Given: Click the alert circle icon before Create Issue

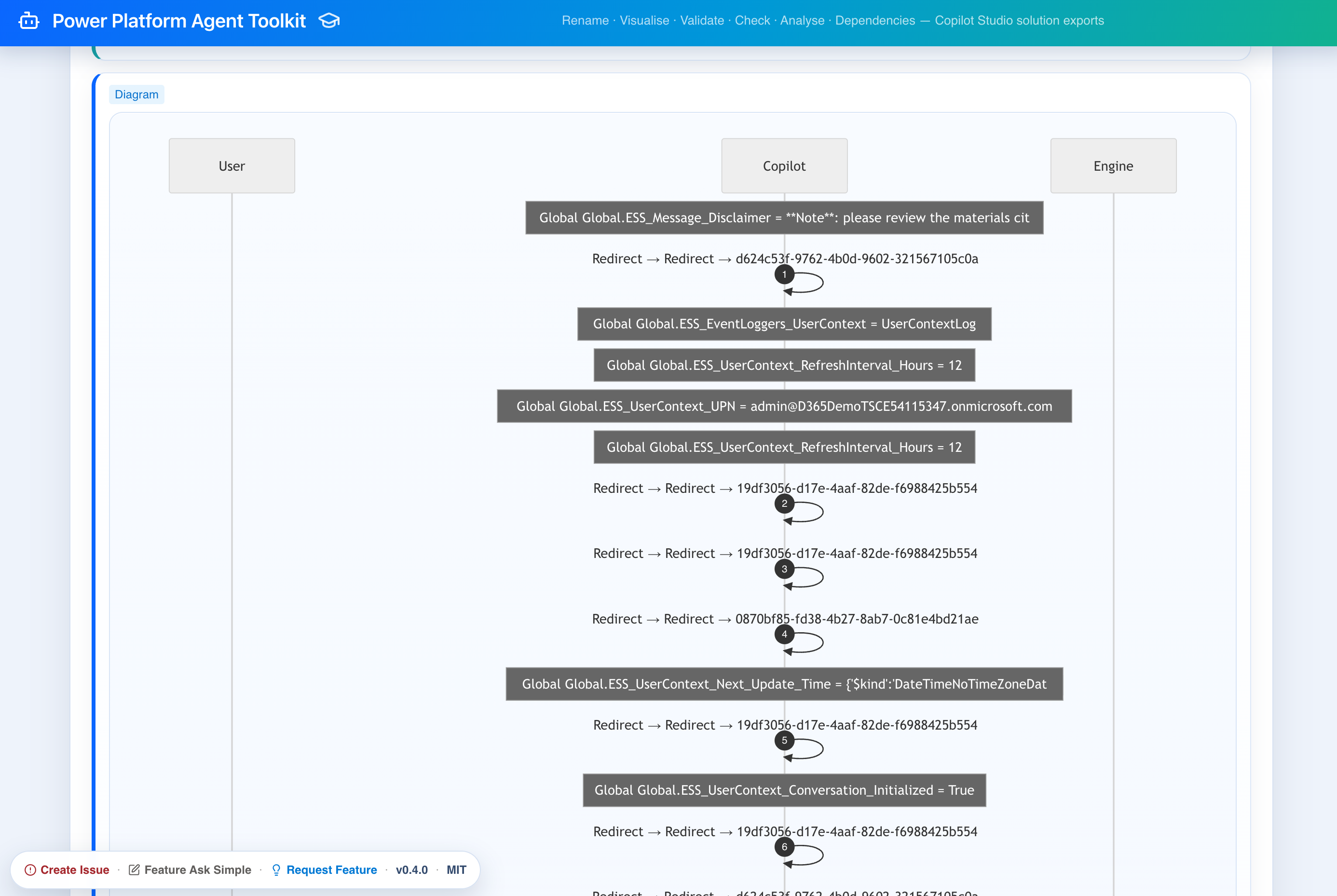Looking at the screenshot, I should tap(30, 869).
